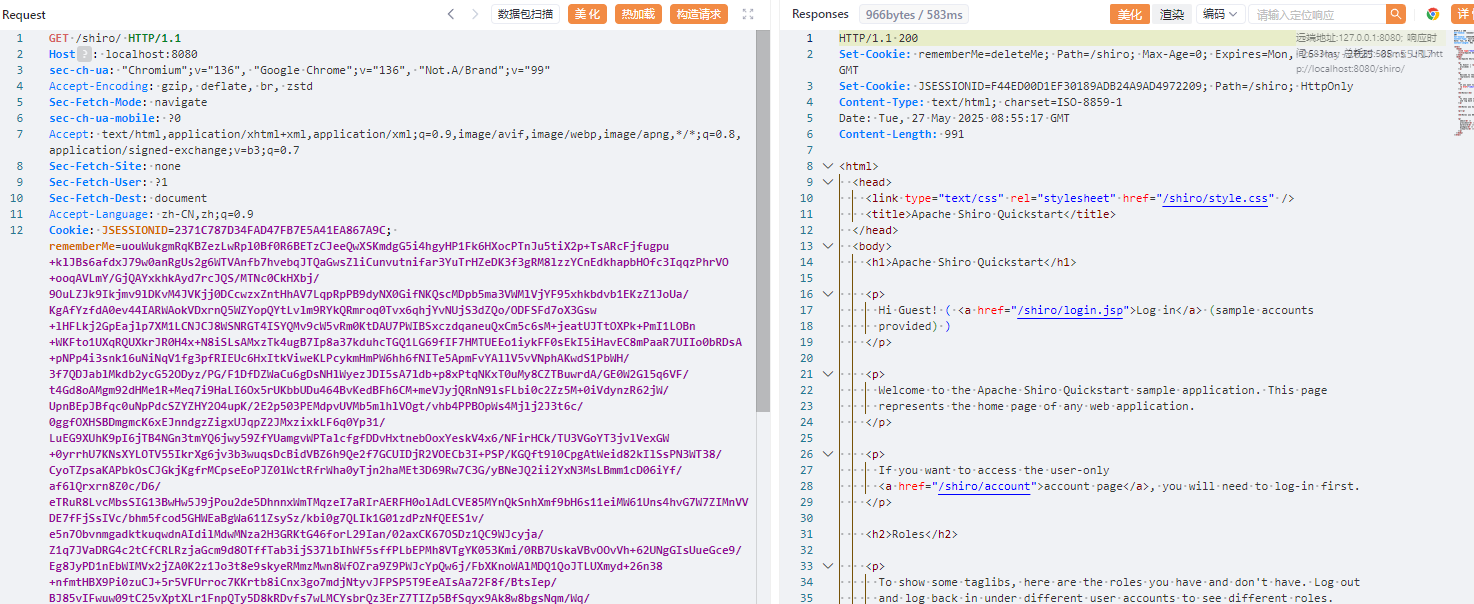Go to the next request arrow
This screenshot has height=604, width=1474.
476,14
